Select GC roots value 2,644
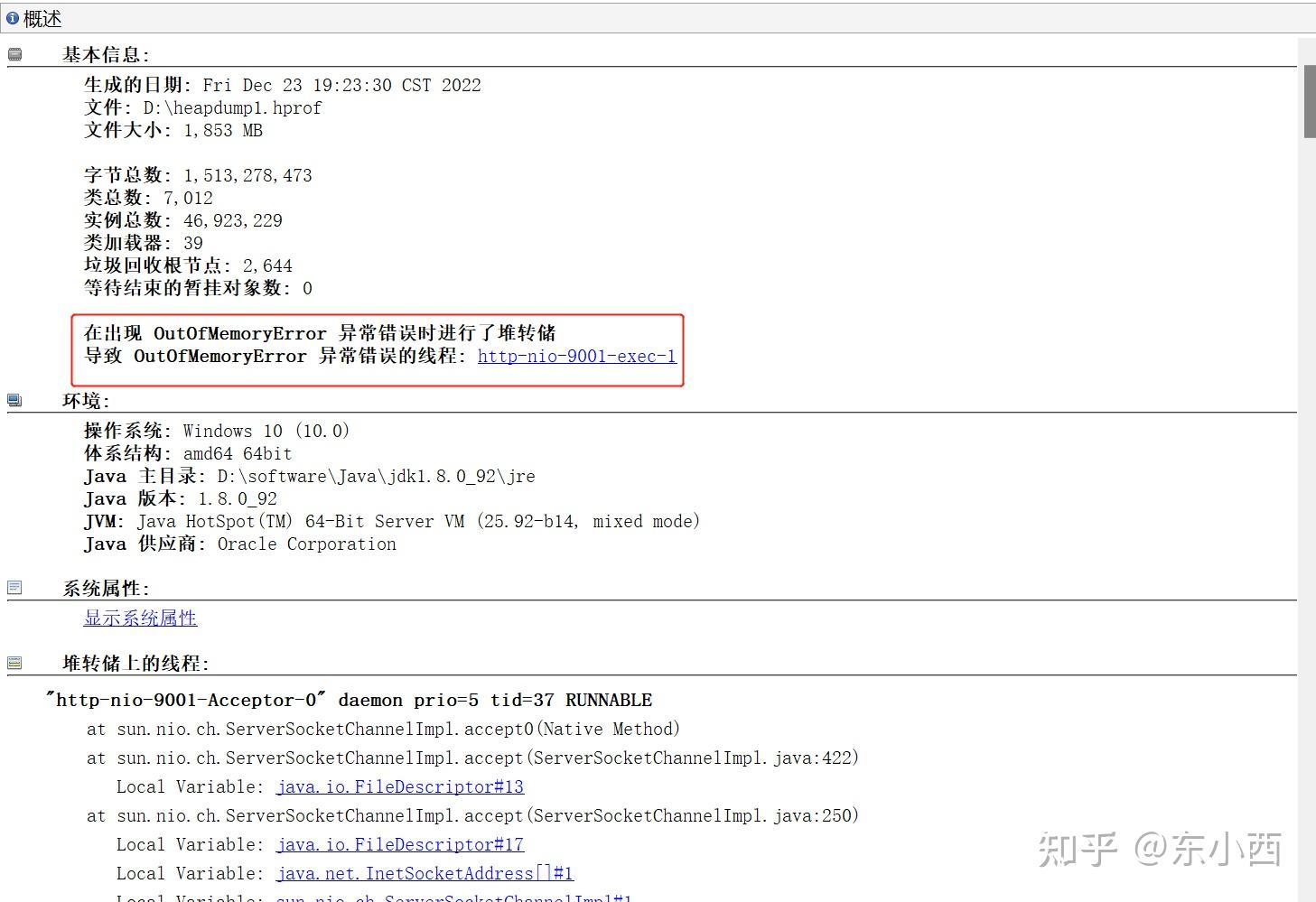This screenshot has height=902, width=1316. 267,265
